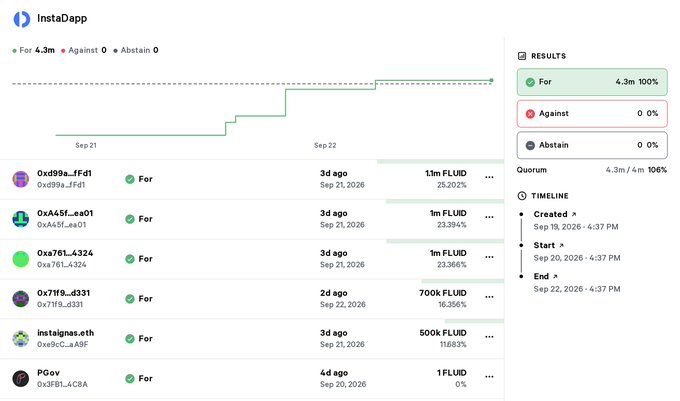Click the Against 0 chart legend
The image size is (680, 401).
tap(84, 50)
